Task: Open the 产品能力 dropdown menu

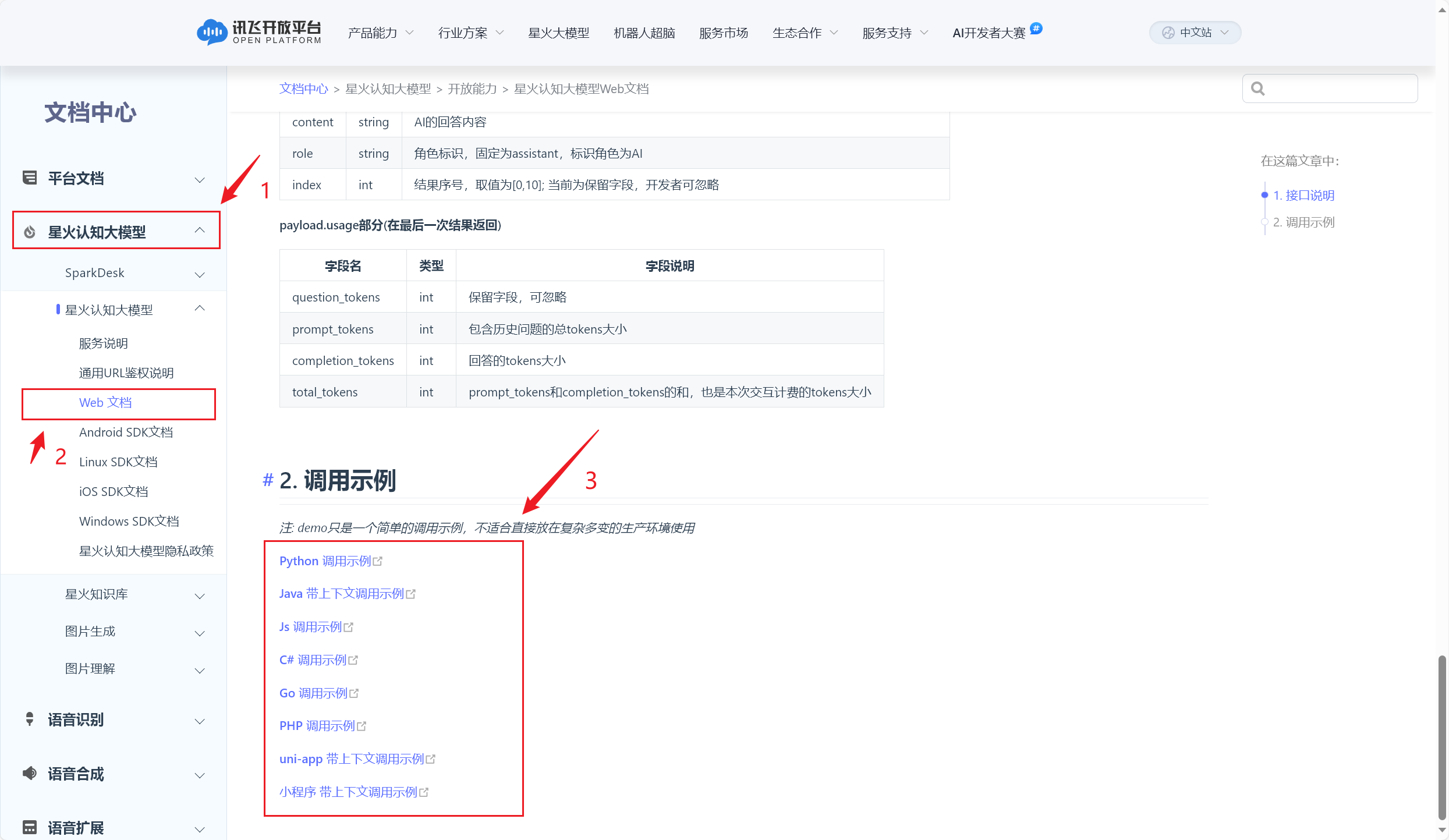Action: click(381, 33)
